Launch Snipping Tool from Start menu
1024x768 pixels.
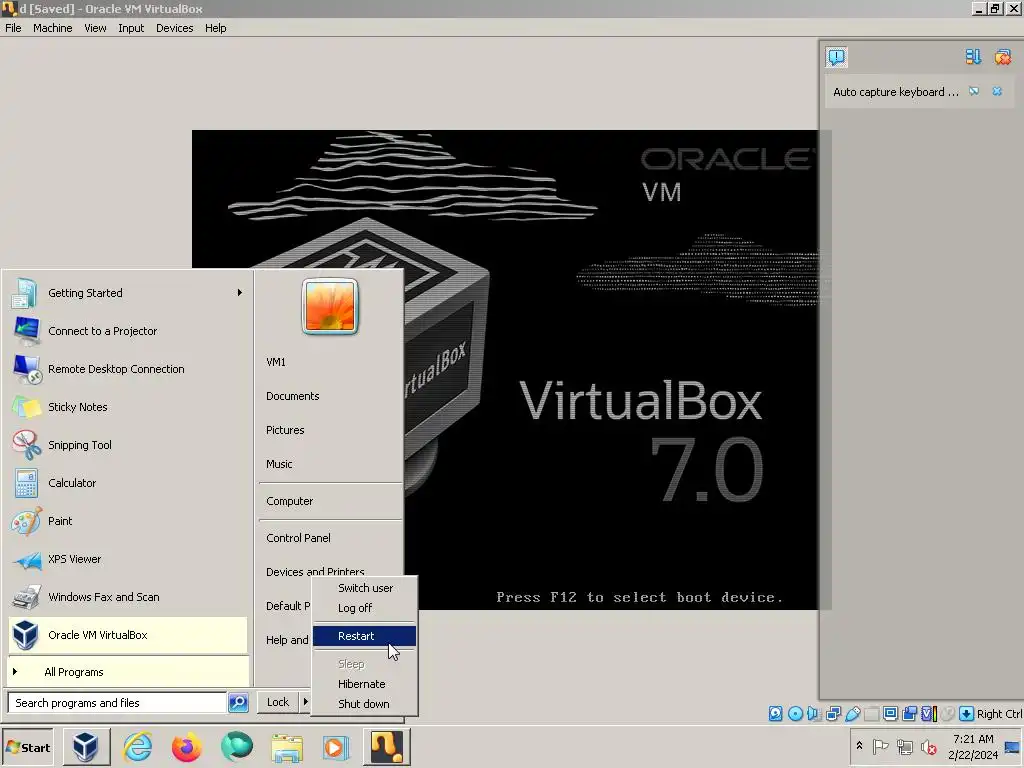[129, 445]
